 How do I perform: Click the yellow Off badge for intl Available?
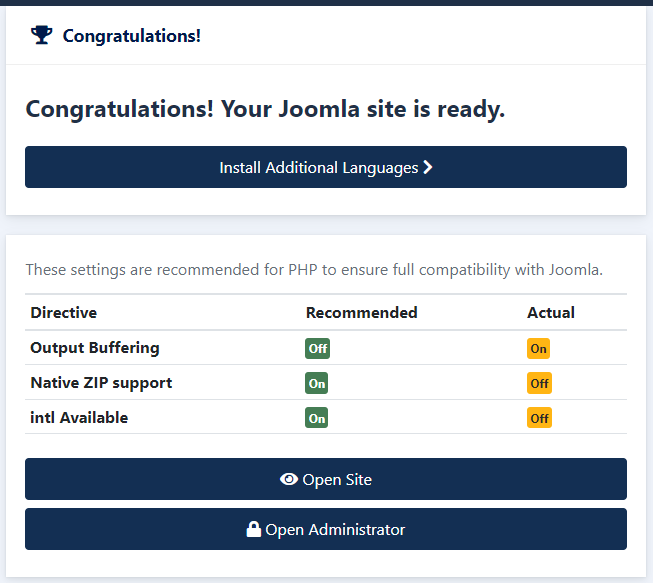click(539, 418)
